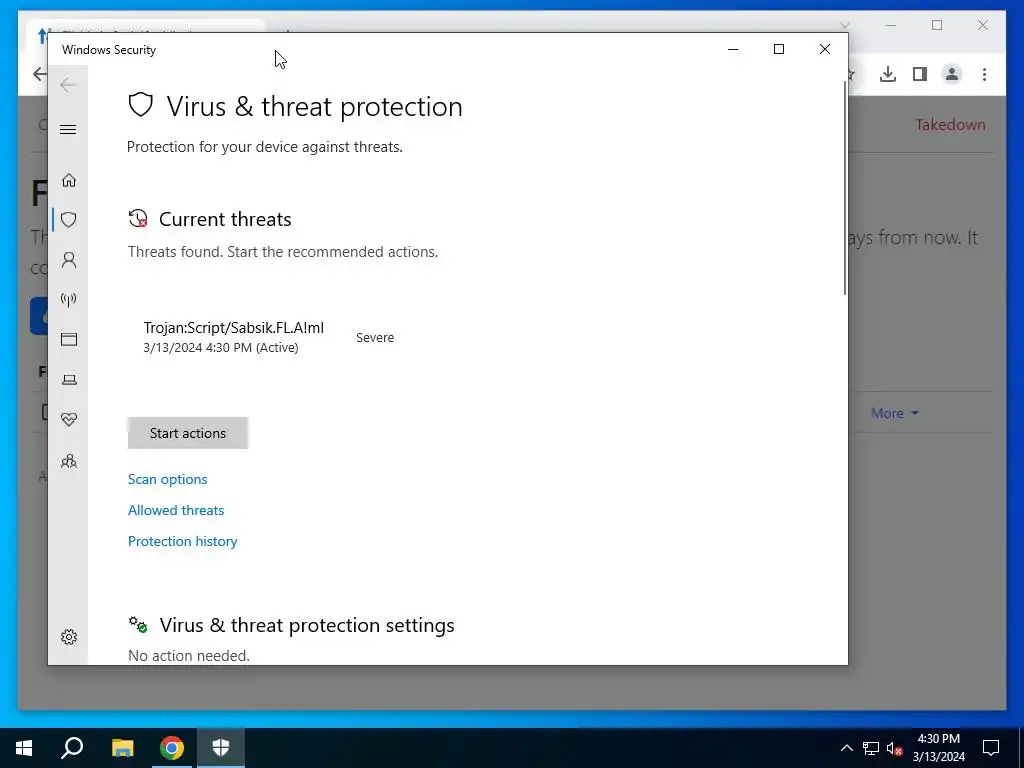
Task: Click Takedown link in browser page
Action: coord(950,124)
